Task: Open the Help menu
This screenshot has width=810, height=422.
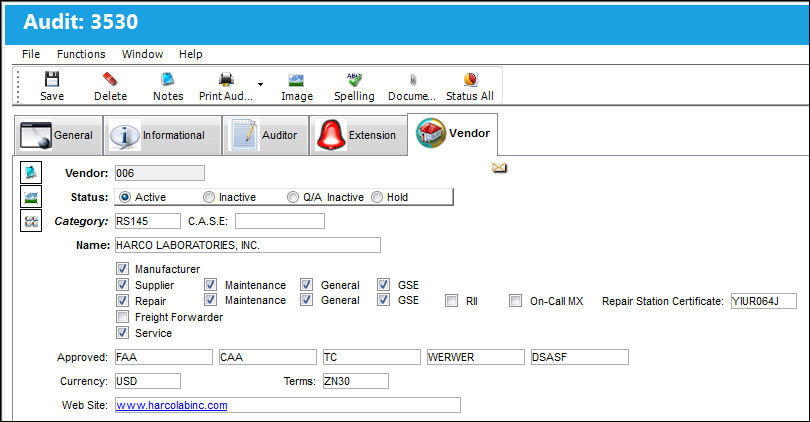Action: click(x=191, y=54)
